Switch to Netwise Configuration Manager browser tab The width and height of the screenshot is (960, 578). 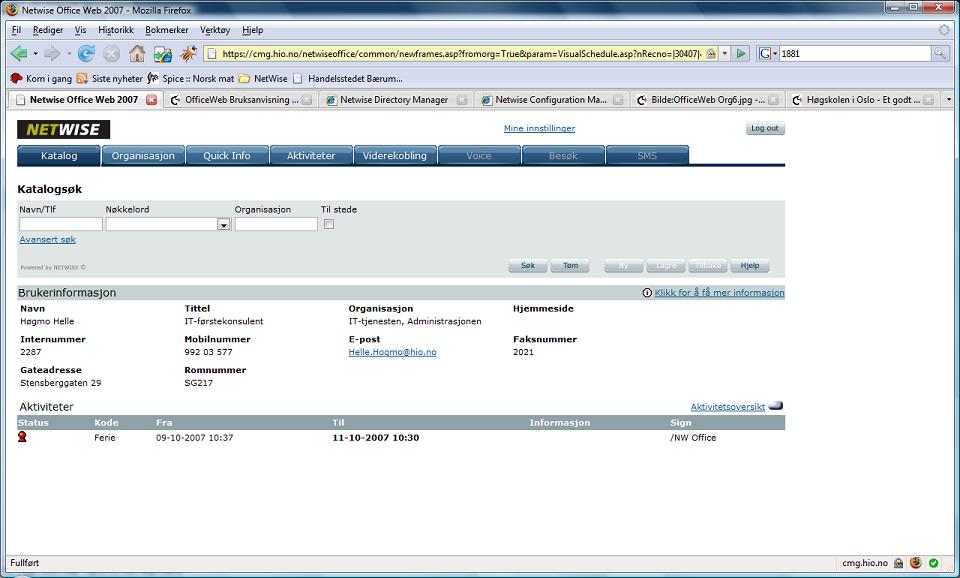551,100
